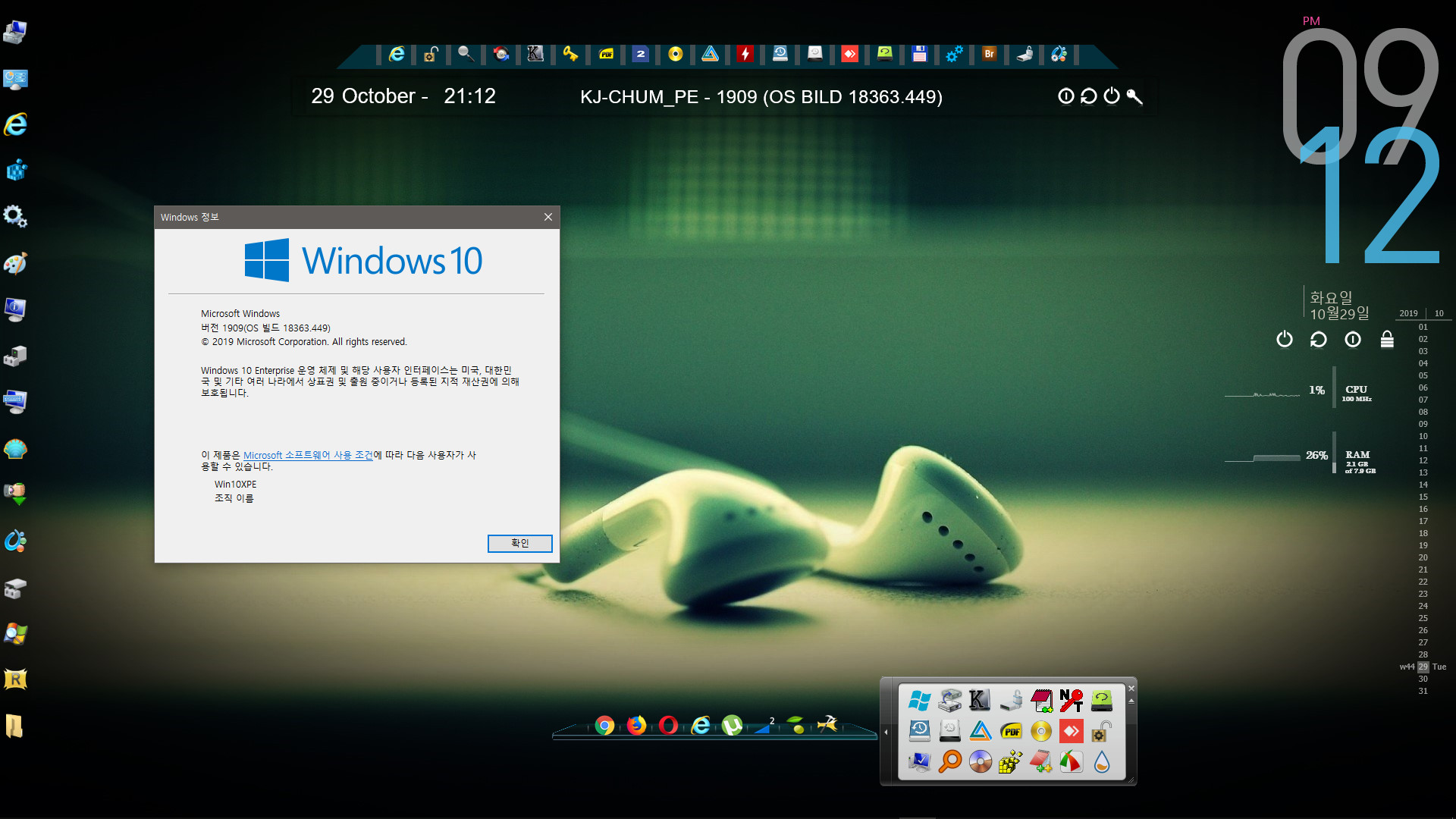
Task: Launch the CD disc icon in launcher bottom row
Action: [980, 761]
